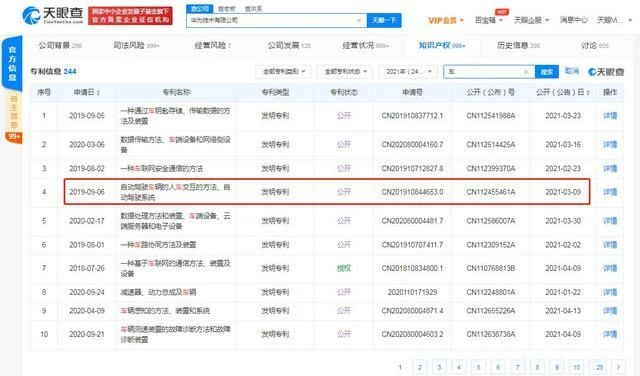This screenshot has height=376, width=640.
Task: Go to results page 3
Action: point(439,367)
